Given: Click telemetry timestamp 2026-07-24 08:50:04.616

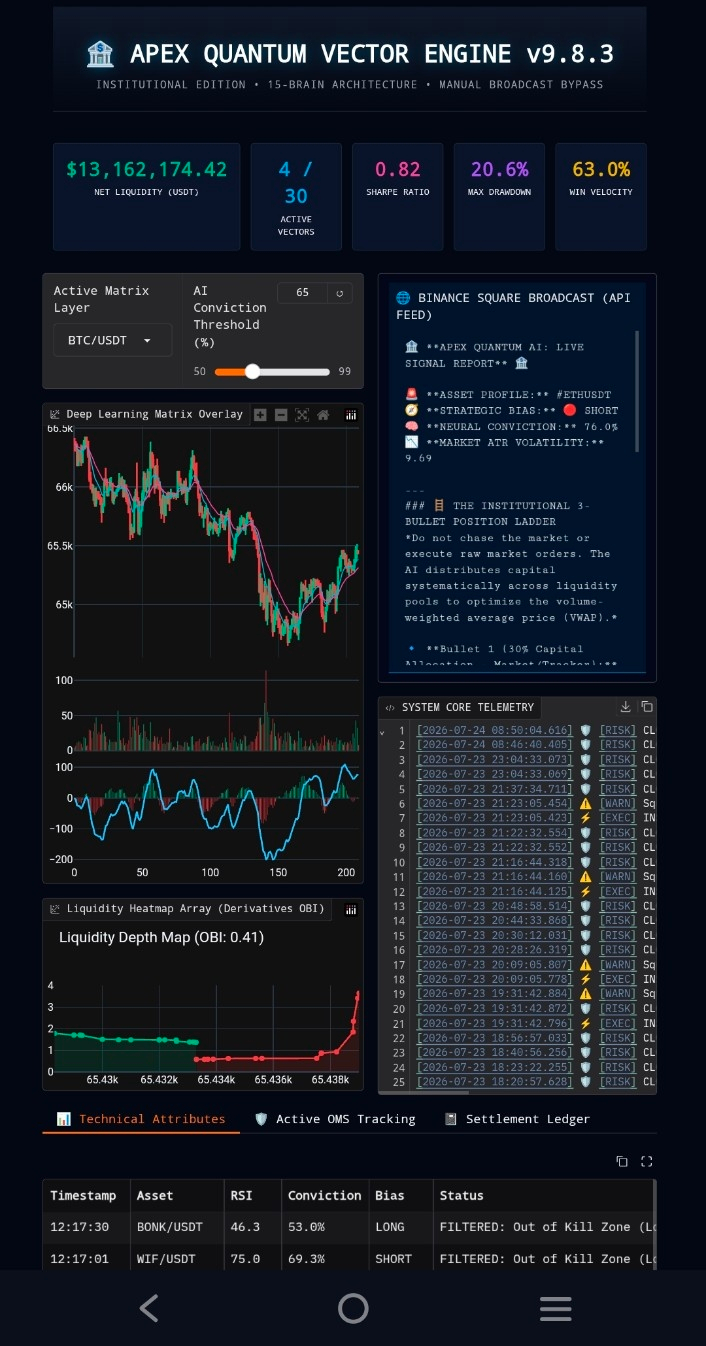Looking at the screenshot, I should 496,731.
